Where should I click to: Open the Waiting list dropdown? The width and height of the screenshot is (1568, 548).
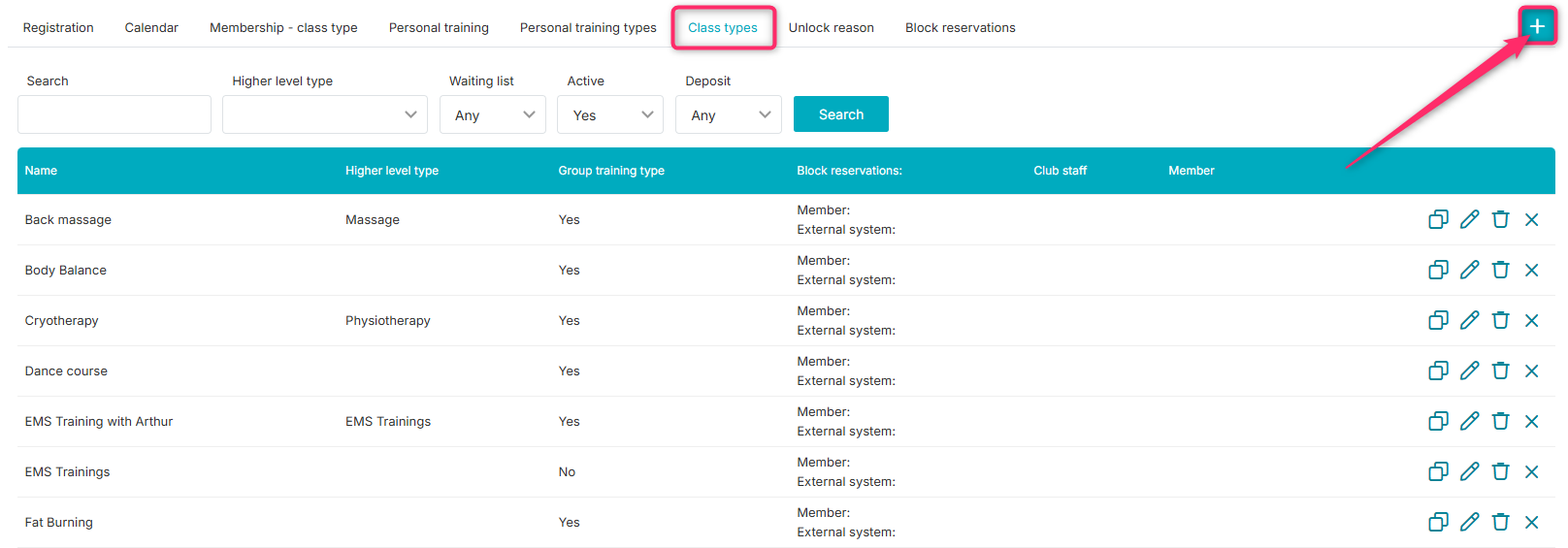point(493,114)
